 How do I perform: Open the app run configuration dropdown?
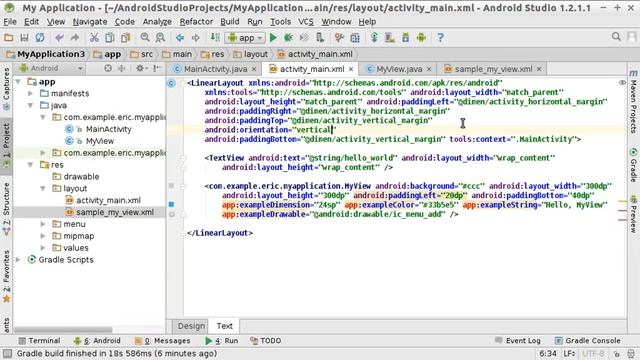[245, 38]
